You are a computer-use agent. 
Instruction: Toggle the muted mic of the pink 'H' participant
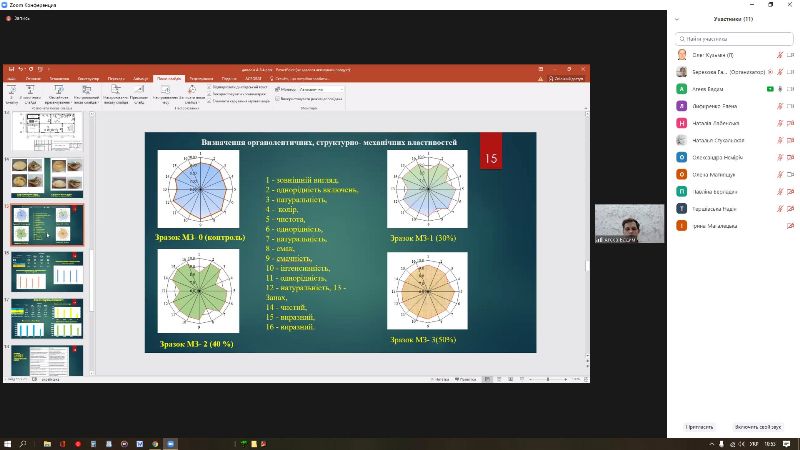point(780,123)
